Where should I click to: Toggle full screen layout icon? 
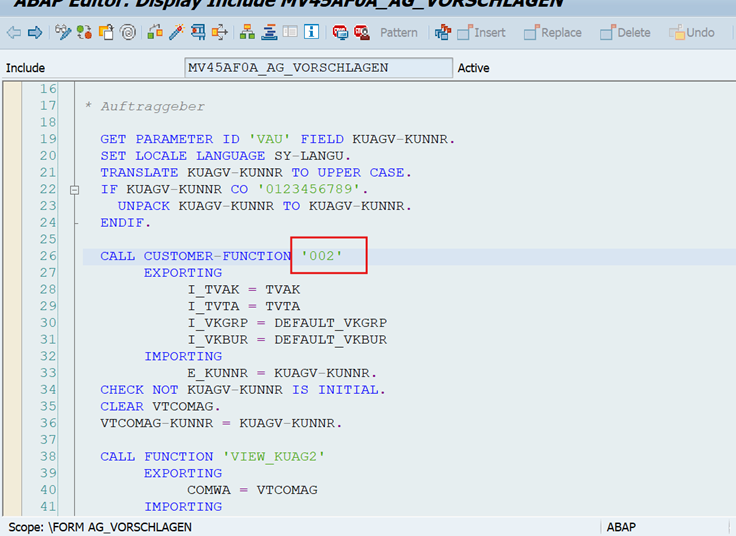[290, 32]
